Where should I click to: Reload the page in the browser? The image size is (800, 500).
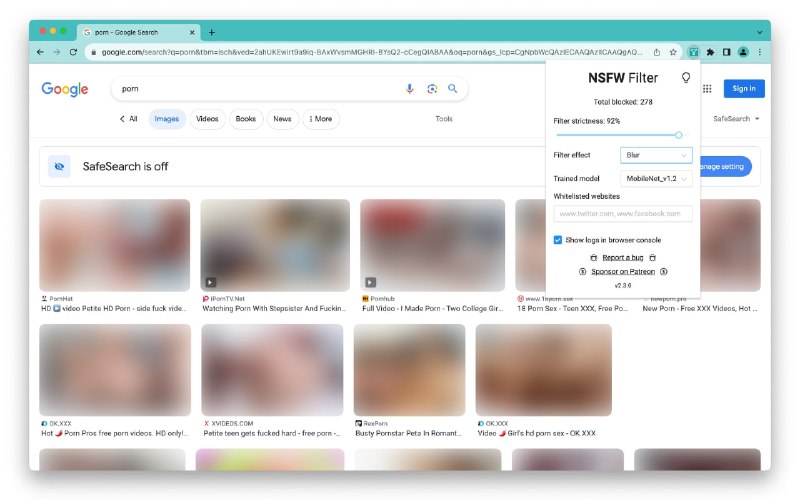73,52
